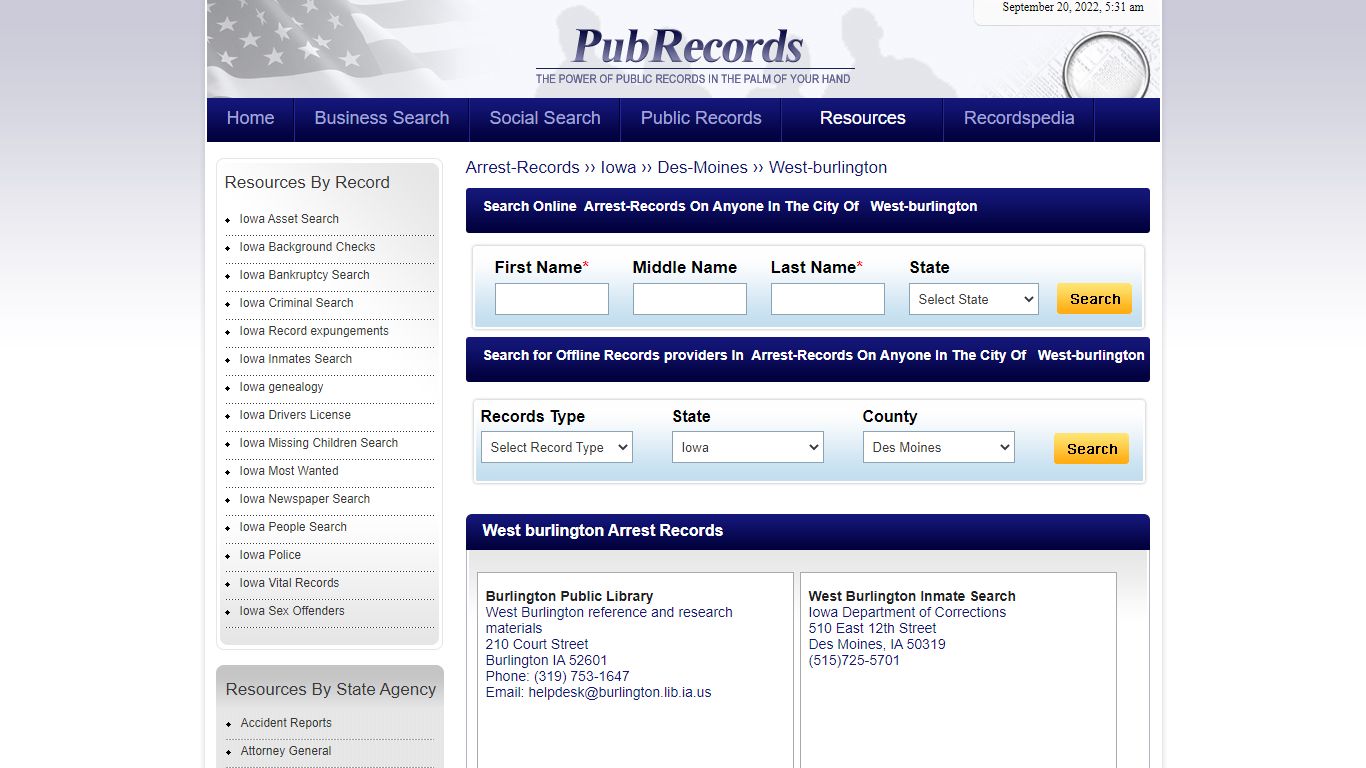Follow the Arrest-Records breadcrumb link
The width and height of the screenshot is (1366, 768).
[x=523, y=168]
